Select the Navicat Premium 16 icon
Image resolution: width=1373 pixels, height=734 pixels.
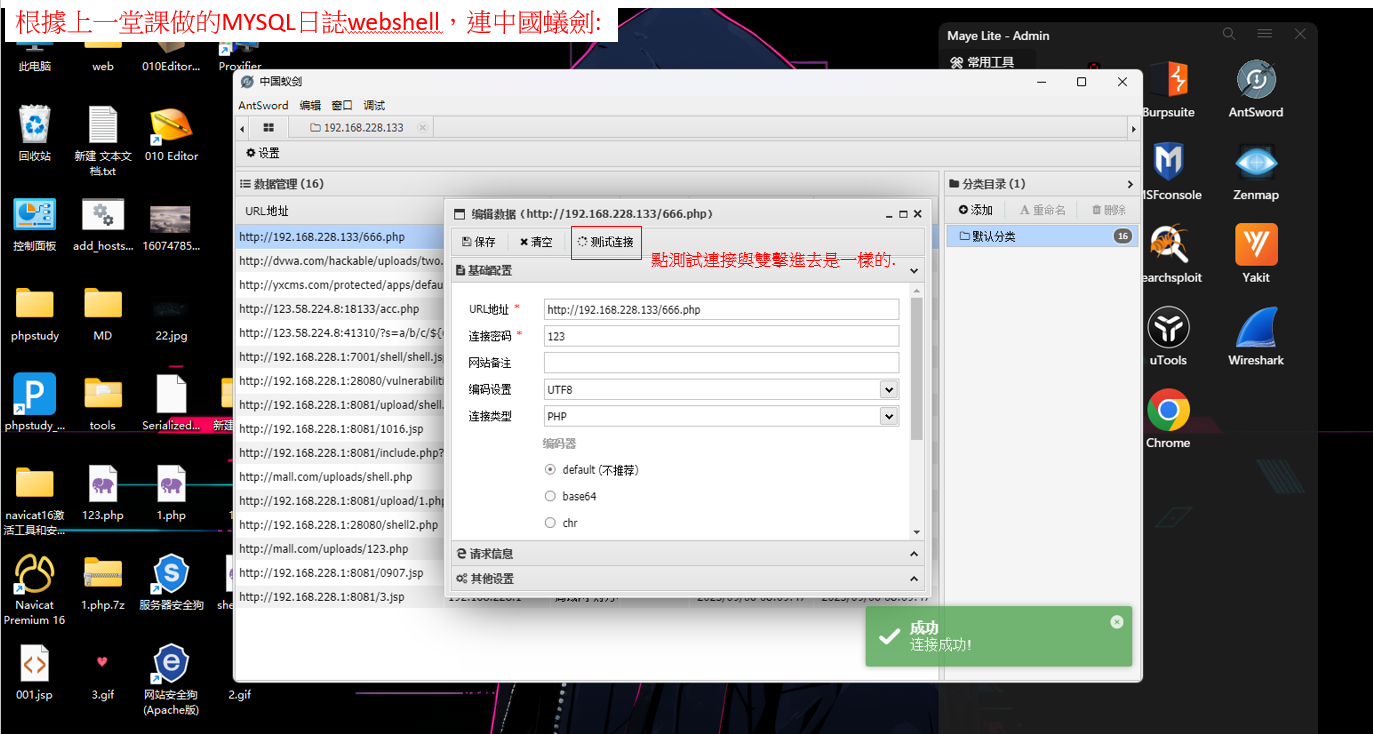tap(35, 574)
